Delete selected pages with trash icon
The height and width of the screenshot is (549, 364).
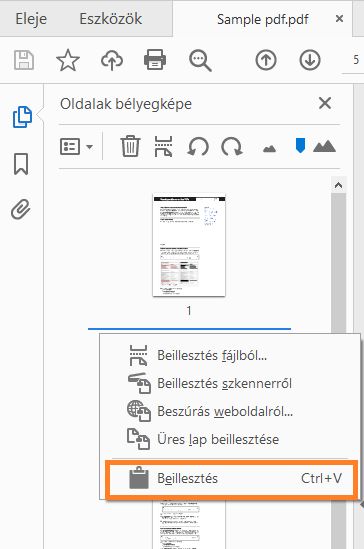[130, 146]
